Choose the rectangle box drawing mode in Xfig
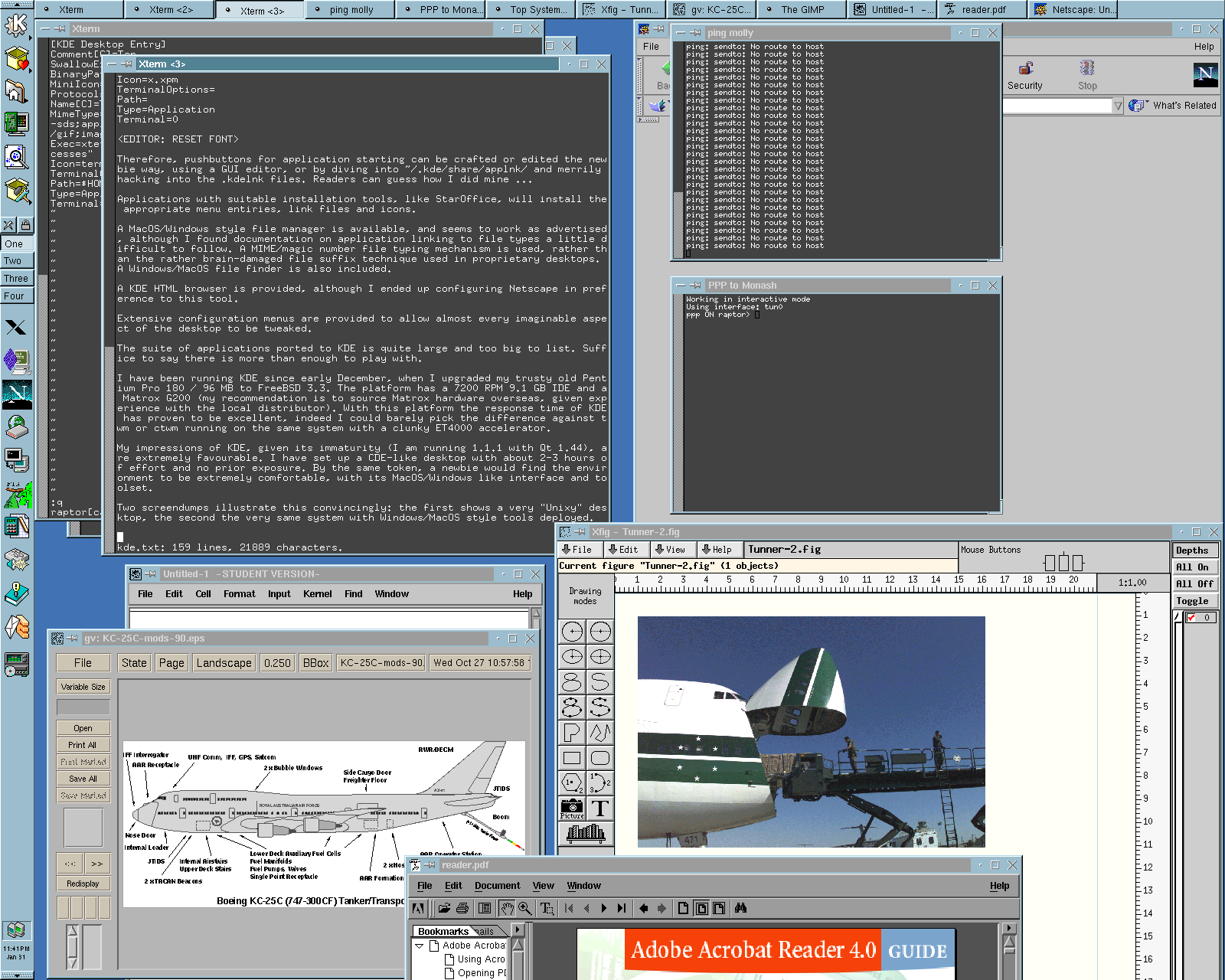Screen dimensions: 1225x980 point(572,758)
